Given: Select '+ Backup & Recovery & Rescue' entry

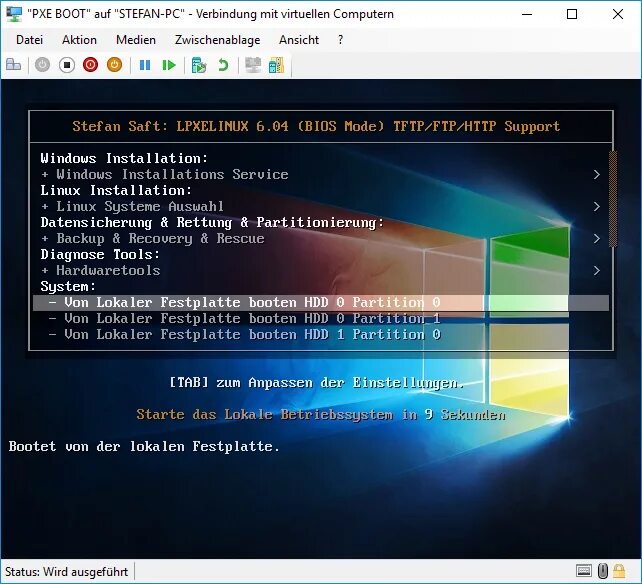Looking at the screenshot, I should click(x=320, y=238).
